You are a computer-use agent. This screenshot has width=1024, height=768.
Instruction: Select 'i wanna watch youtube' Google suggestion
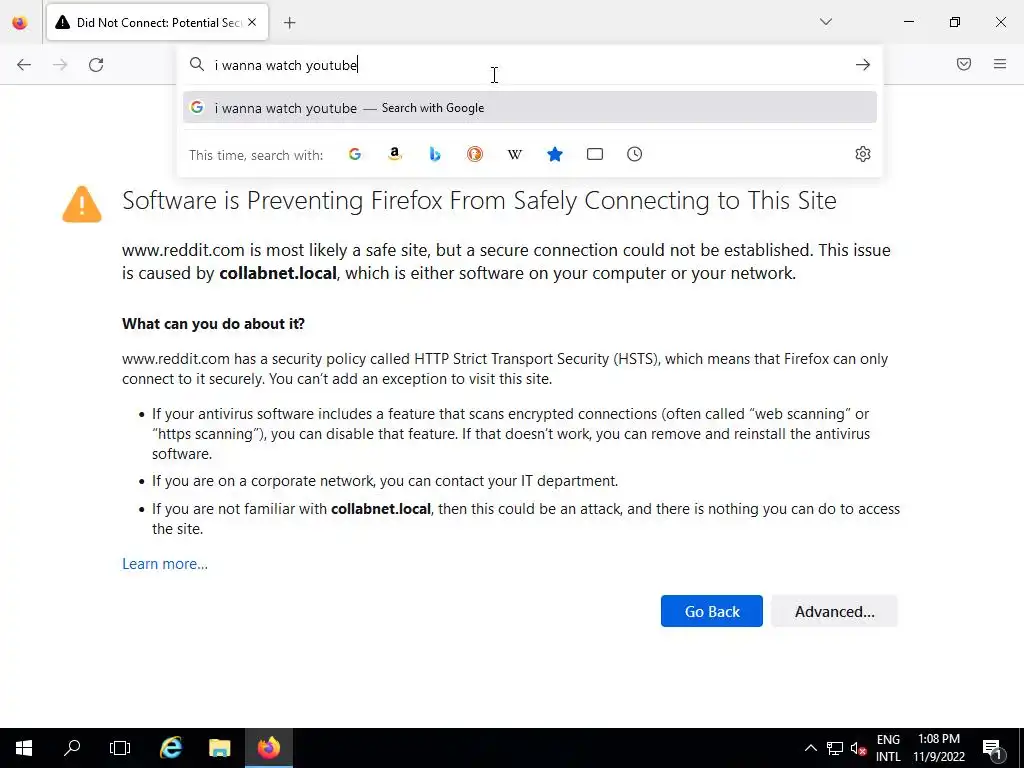click(x=530, y=108)
